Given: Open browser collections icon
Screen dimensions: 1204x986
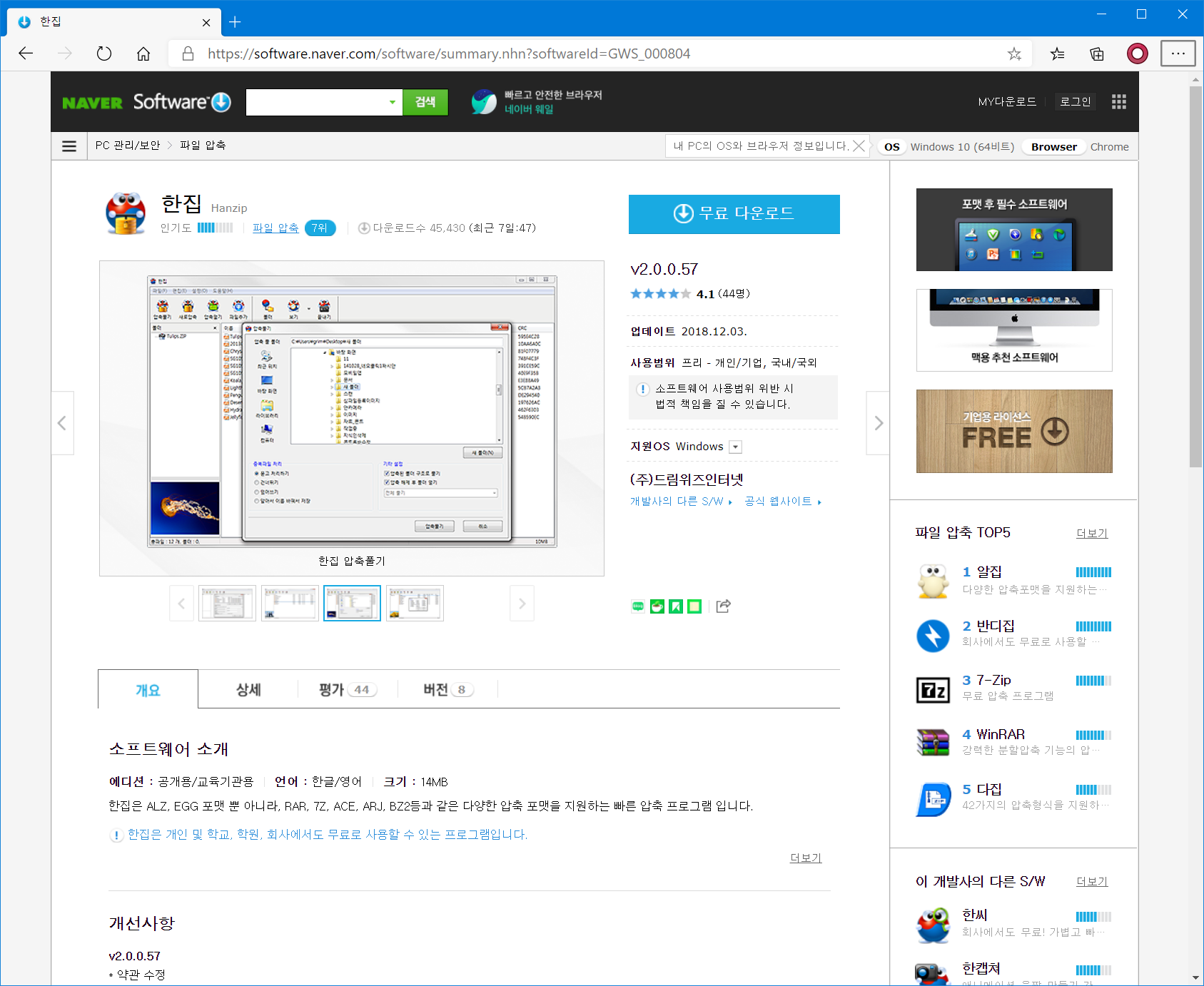Looking at the screenshot, I should pyautogui.click(x=1097, y=54).
